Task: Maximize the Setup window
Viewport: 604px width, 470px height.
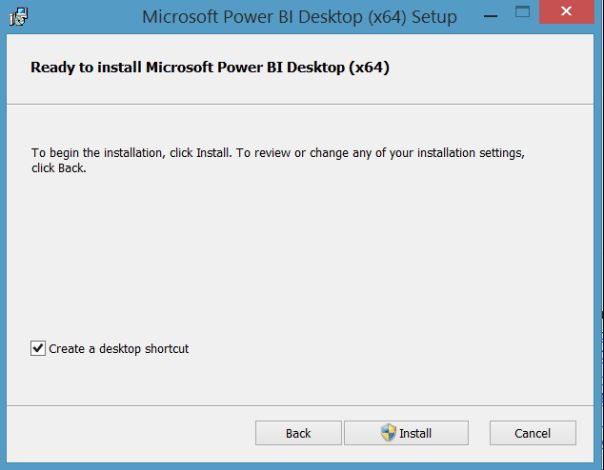Action: coord(522,12)
